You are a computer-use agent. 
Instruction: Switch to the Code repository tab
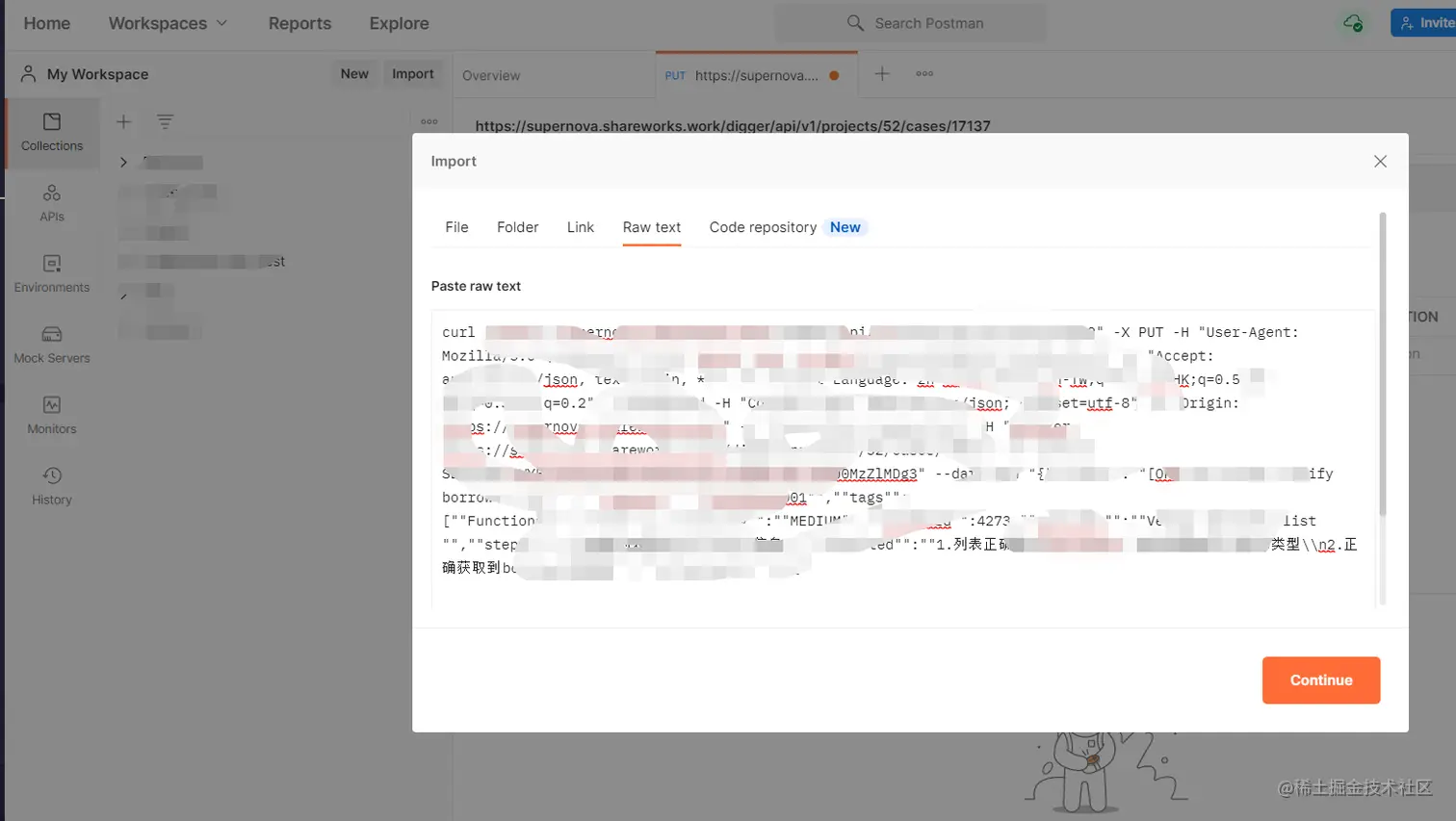coord(788,227)
